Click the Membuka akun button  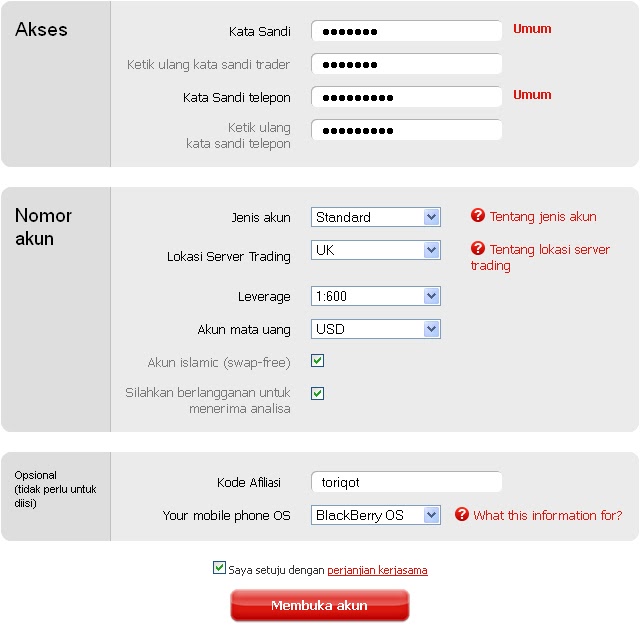(x=320, y=605)
